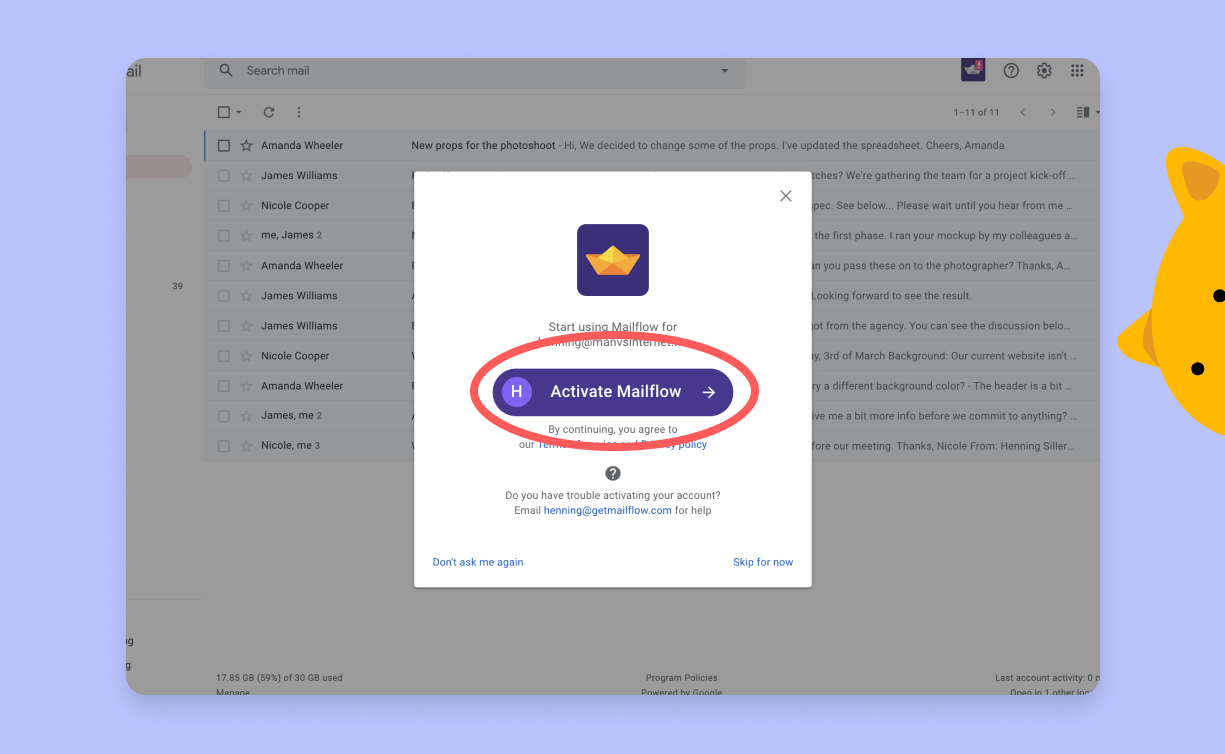
Task: Open the three-dot More menu in mail toolbar
Action: tap(298, 113)
